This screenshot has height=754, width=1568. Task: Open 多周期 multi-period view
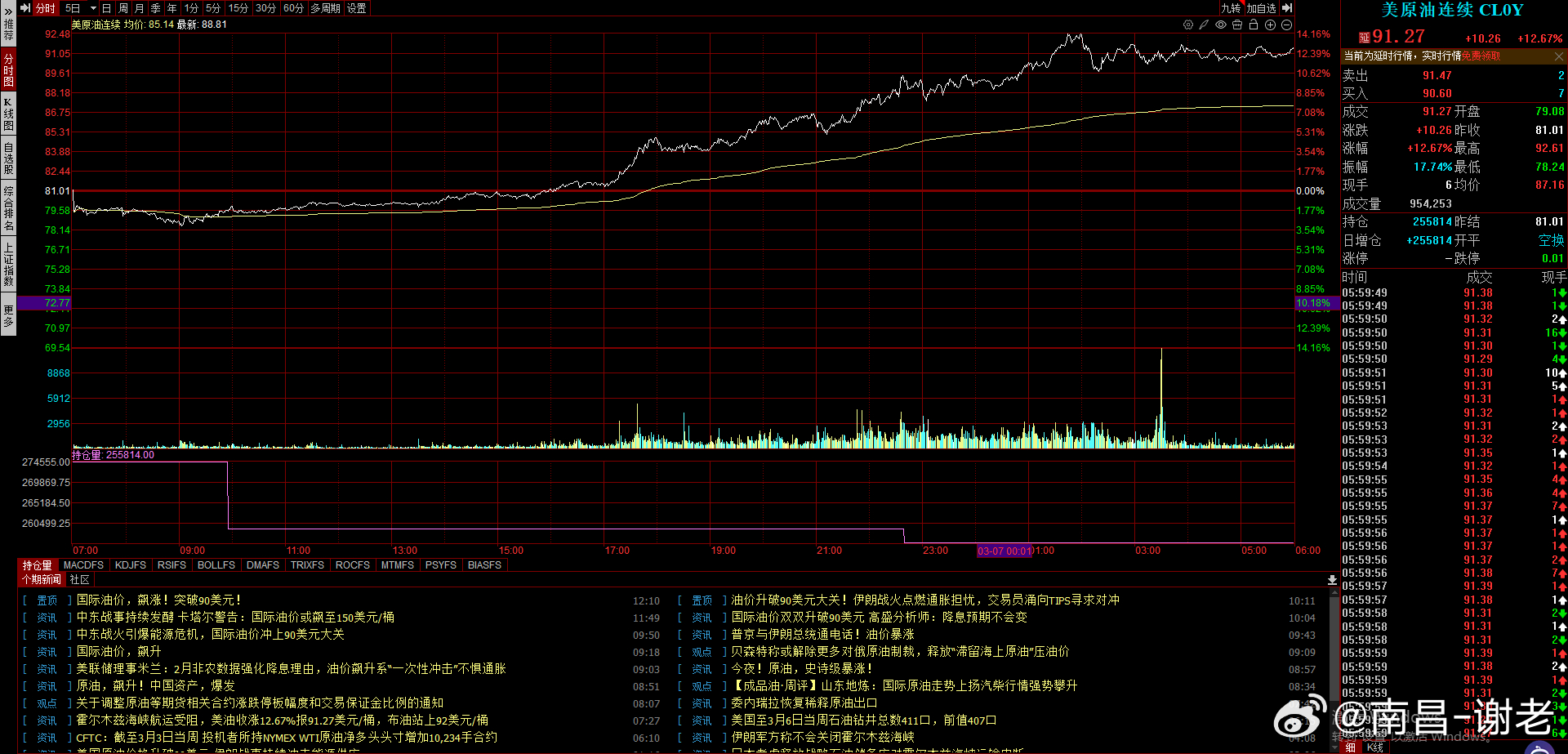click(x=325, y=8)
